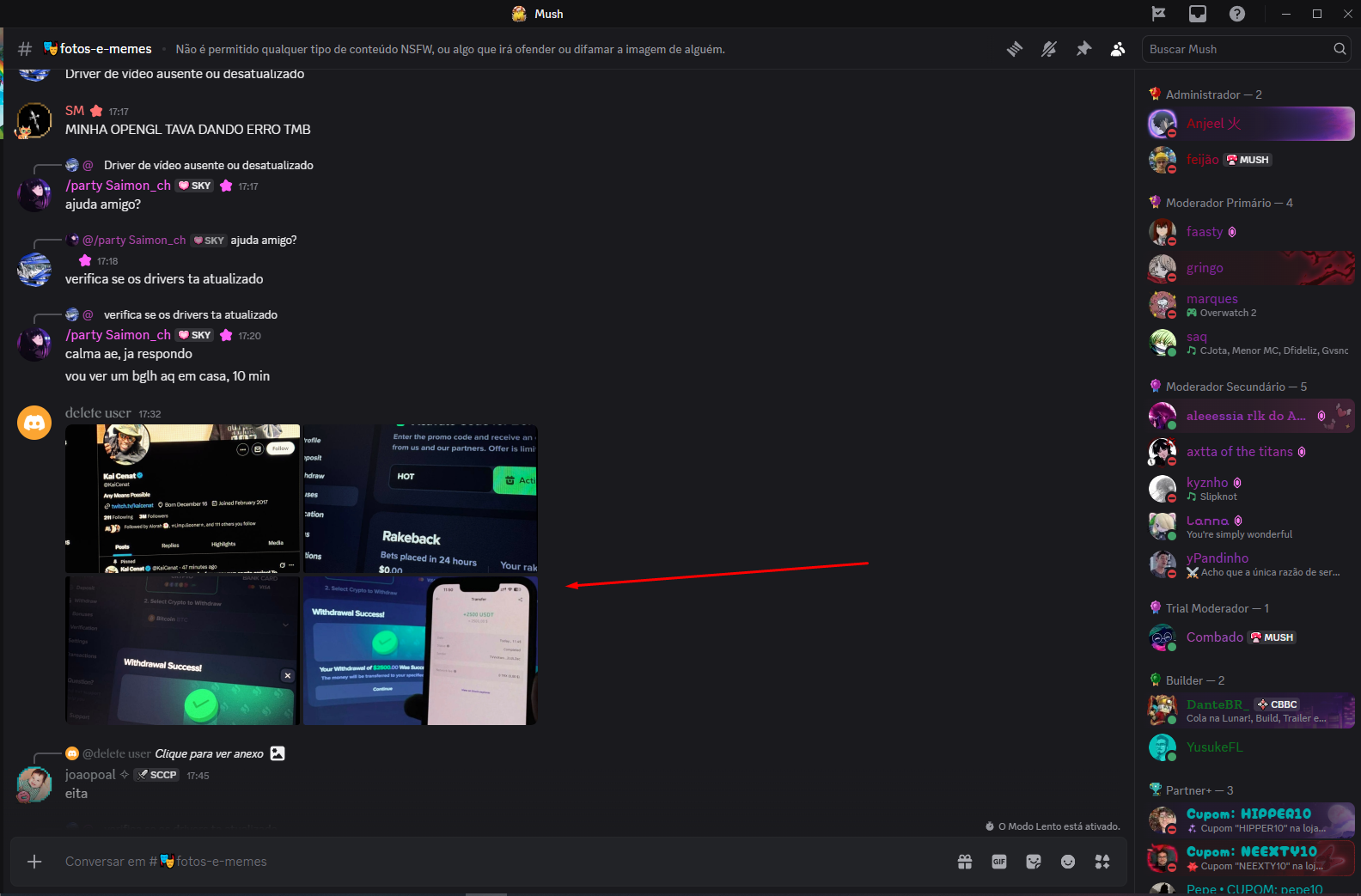Image resolution: width=1361 pixels, height=896 pixels.
Task: Open Kai Cenat profile screenshot thumbnail
Action: [183, 498]
